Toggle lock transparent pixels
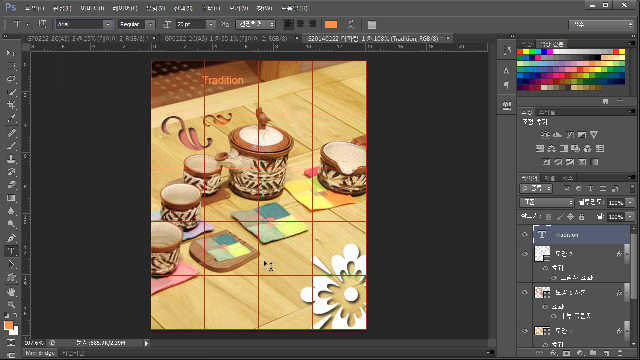The height and width of the screenshot is (360, 640). tap(549, 217)
